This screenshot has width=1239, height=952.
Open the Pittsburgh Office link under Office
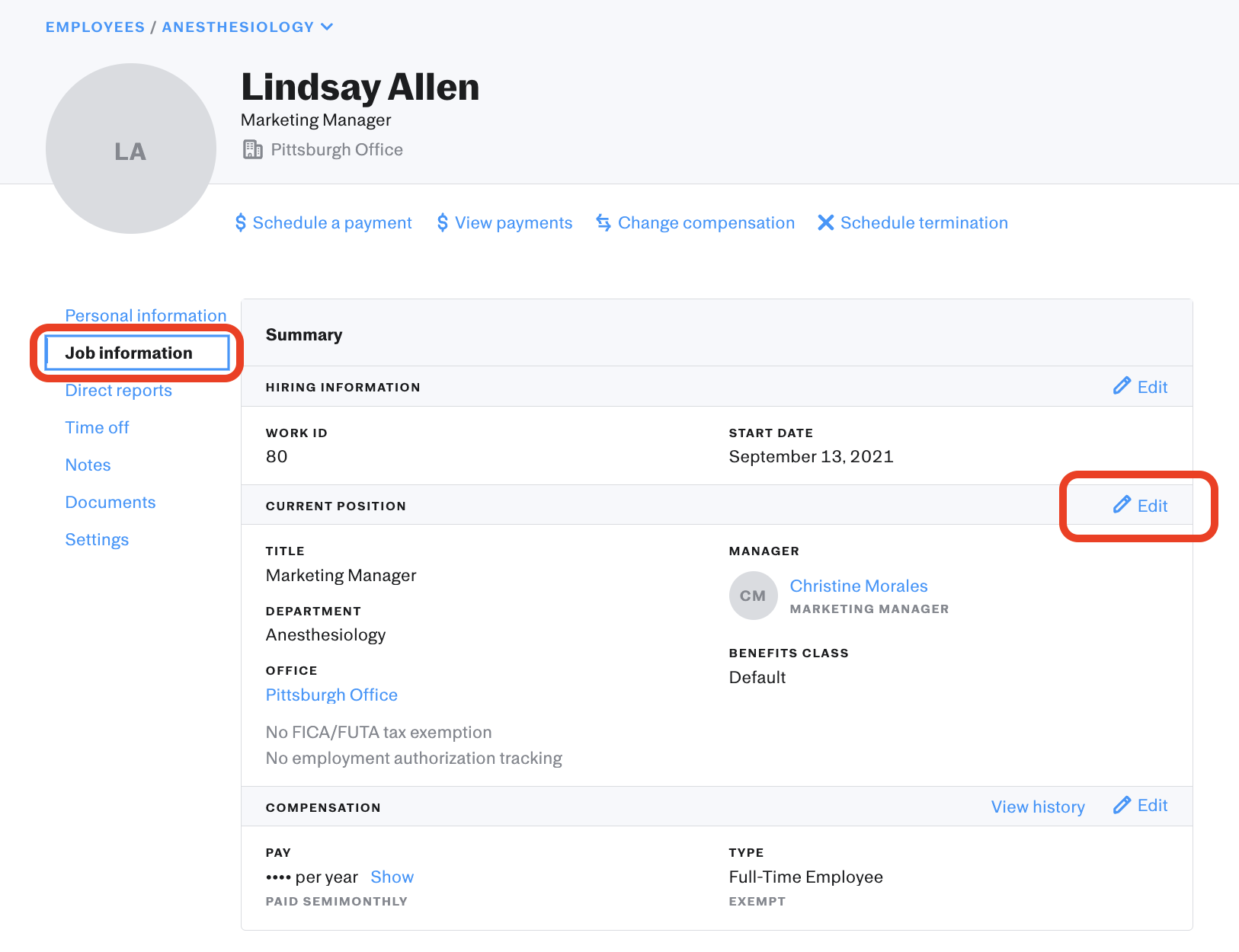(331, 695)
